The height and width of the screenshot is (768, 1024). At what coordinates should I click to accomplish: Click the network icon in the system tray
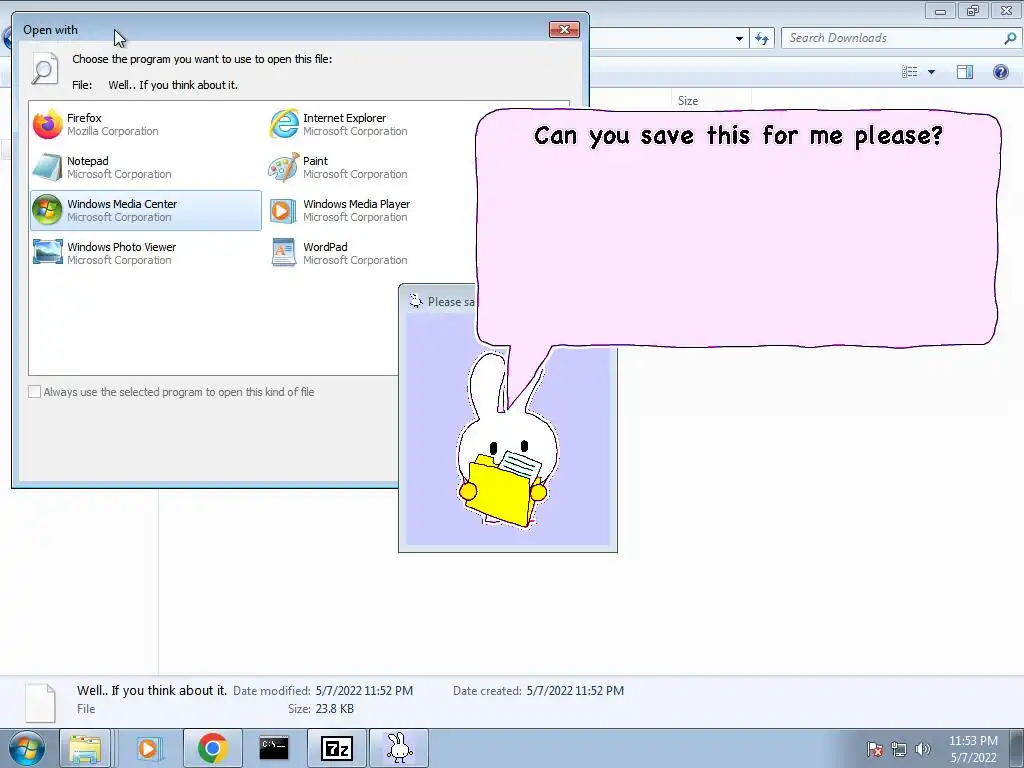899,749
